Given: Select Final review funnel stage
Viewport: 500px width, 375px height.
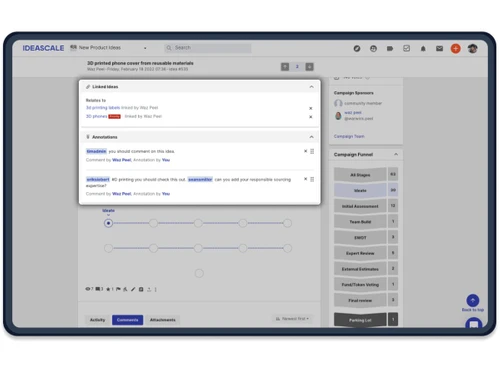Looking at the screenshot, I should point(360,300).
